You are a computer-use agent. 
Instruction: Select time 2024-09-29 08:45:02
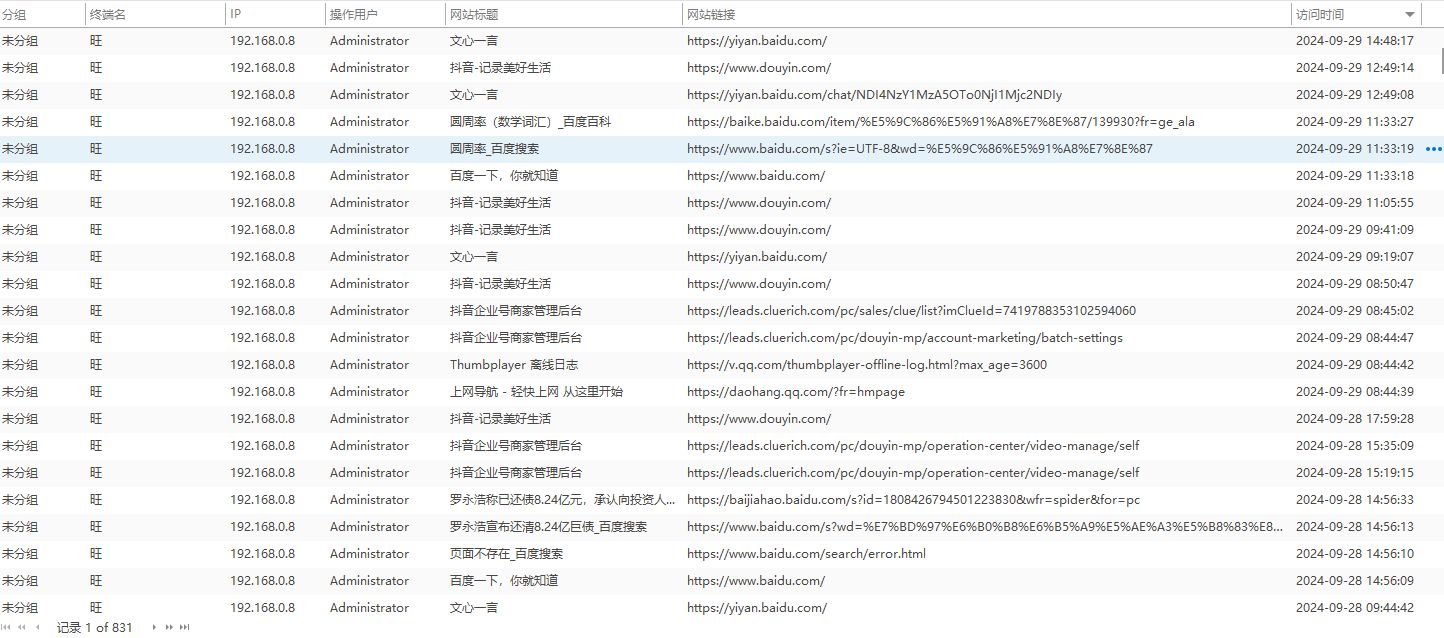pyautogui.click(x=1355, y=311)
